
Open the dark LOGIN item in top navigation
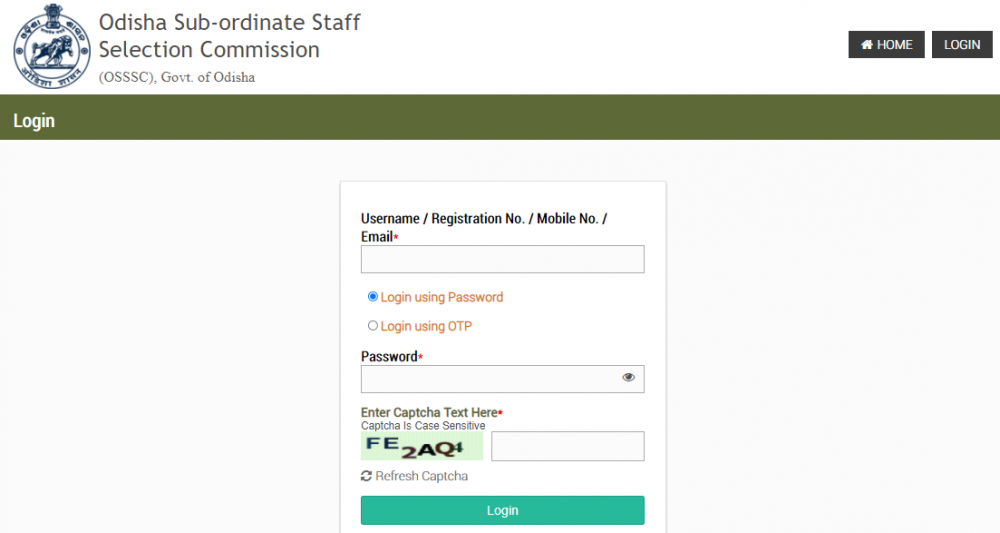962,45
